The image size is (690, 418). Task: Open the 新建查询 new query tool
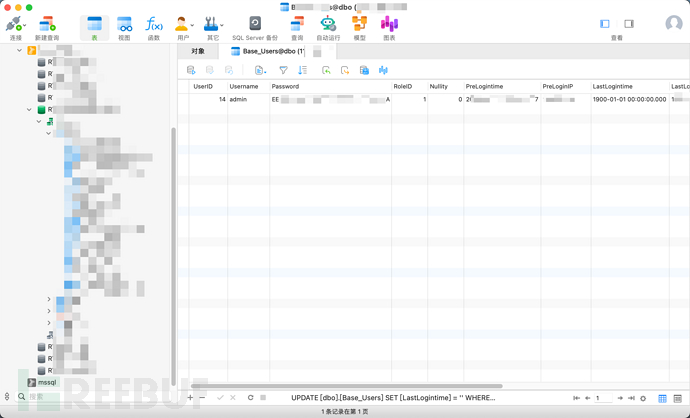(47, 29)
